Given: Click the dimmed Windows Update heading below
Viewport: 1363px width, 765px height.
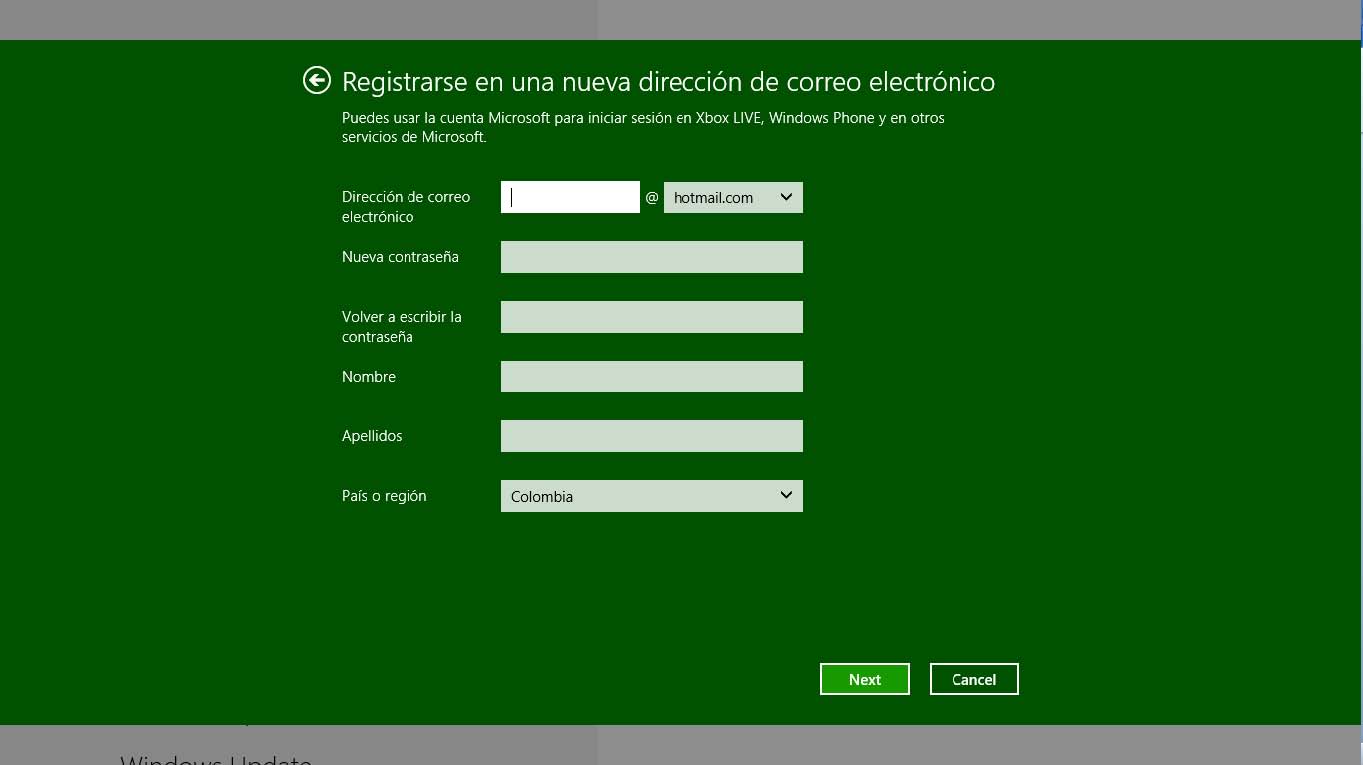Looking at the screenshot, I should coord(216,759).
